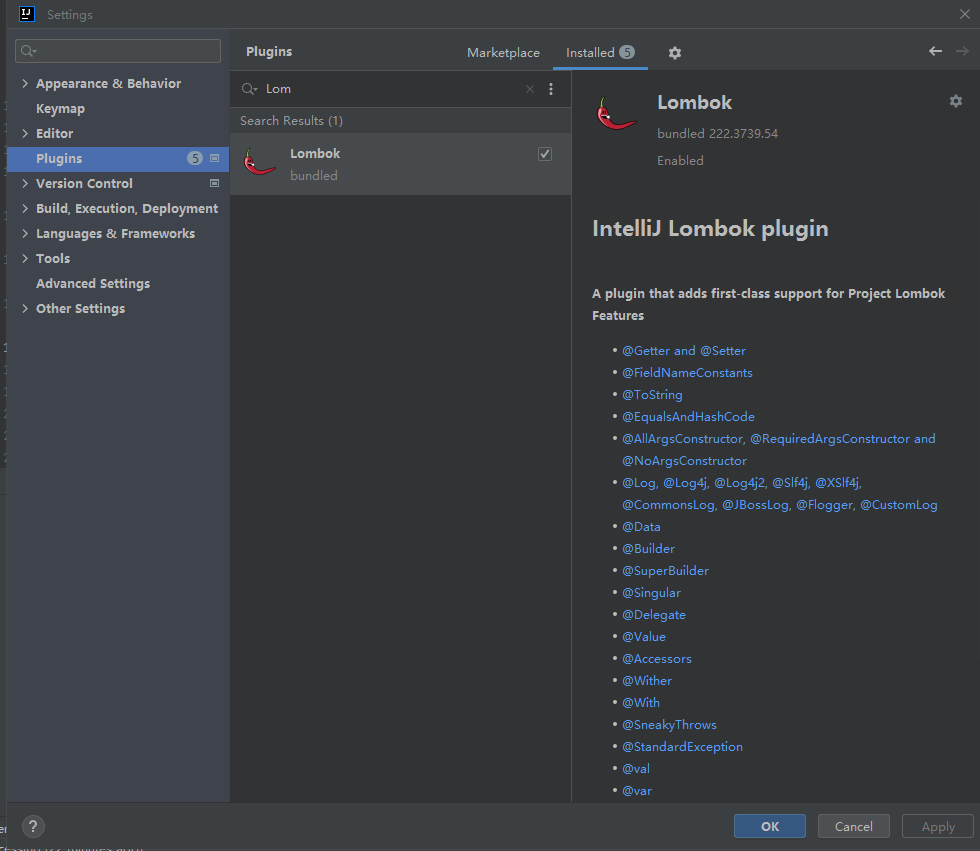The height and width of the screenshot is (851, 980).
Task: Click the Cancel button
Action: point(853,827)
